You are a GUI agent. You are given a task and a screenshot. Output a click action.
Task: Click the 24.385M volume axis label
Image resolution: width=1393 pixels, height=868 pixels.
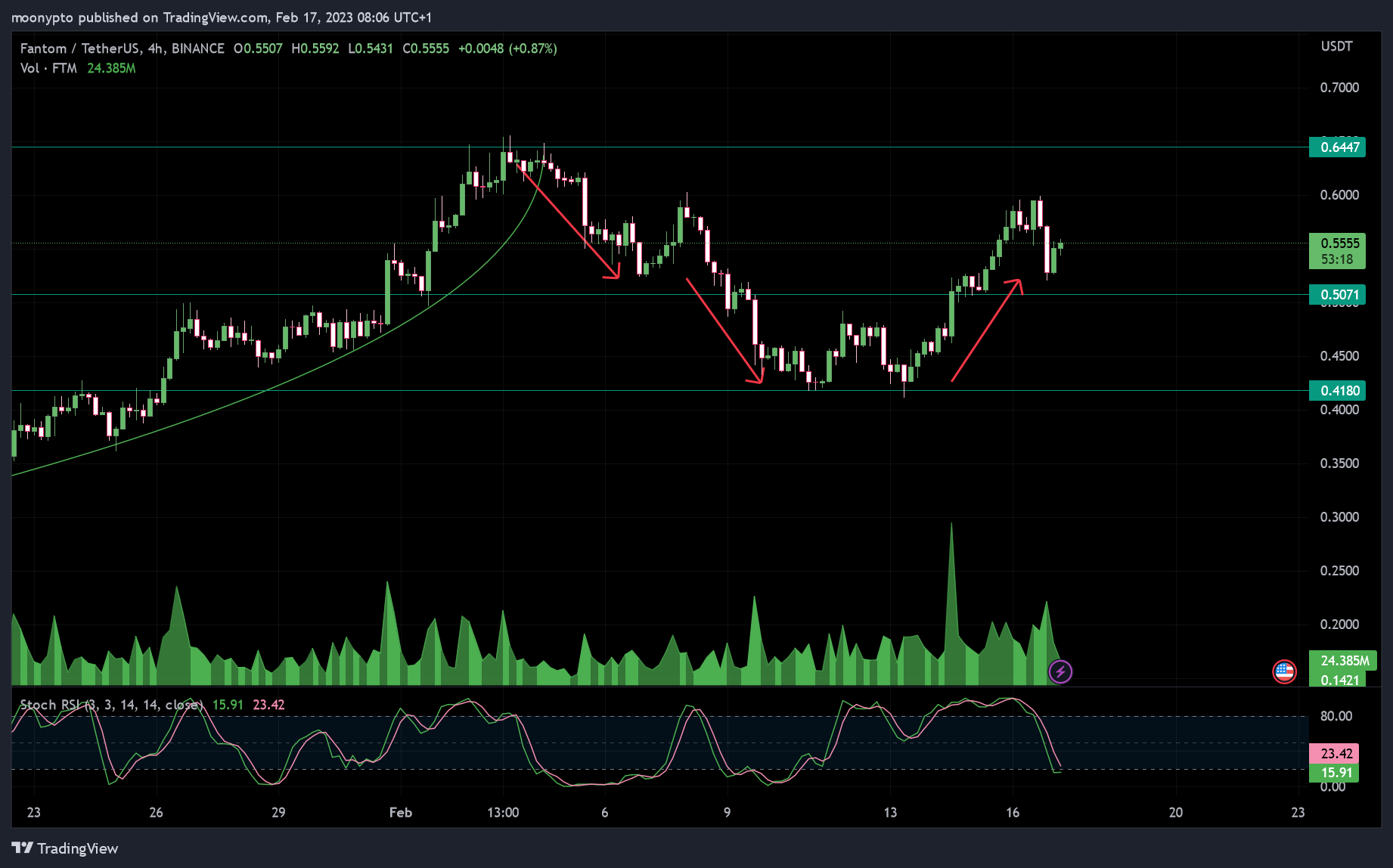click(1342, 660)
